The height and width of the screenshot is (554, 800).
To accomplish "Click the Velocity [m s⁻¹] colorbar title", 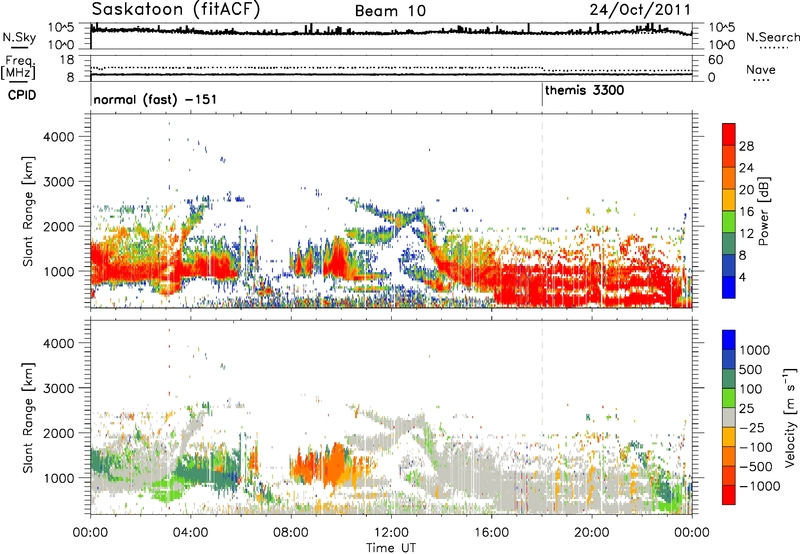I will tap(790, 417).
